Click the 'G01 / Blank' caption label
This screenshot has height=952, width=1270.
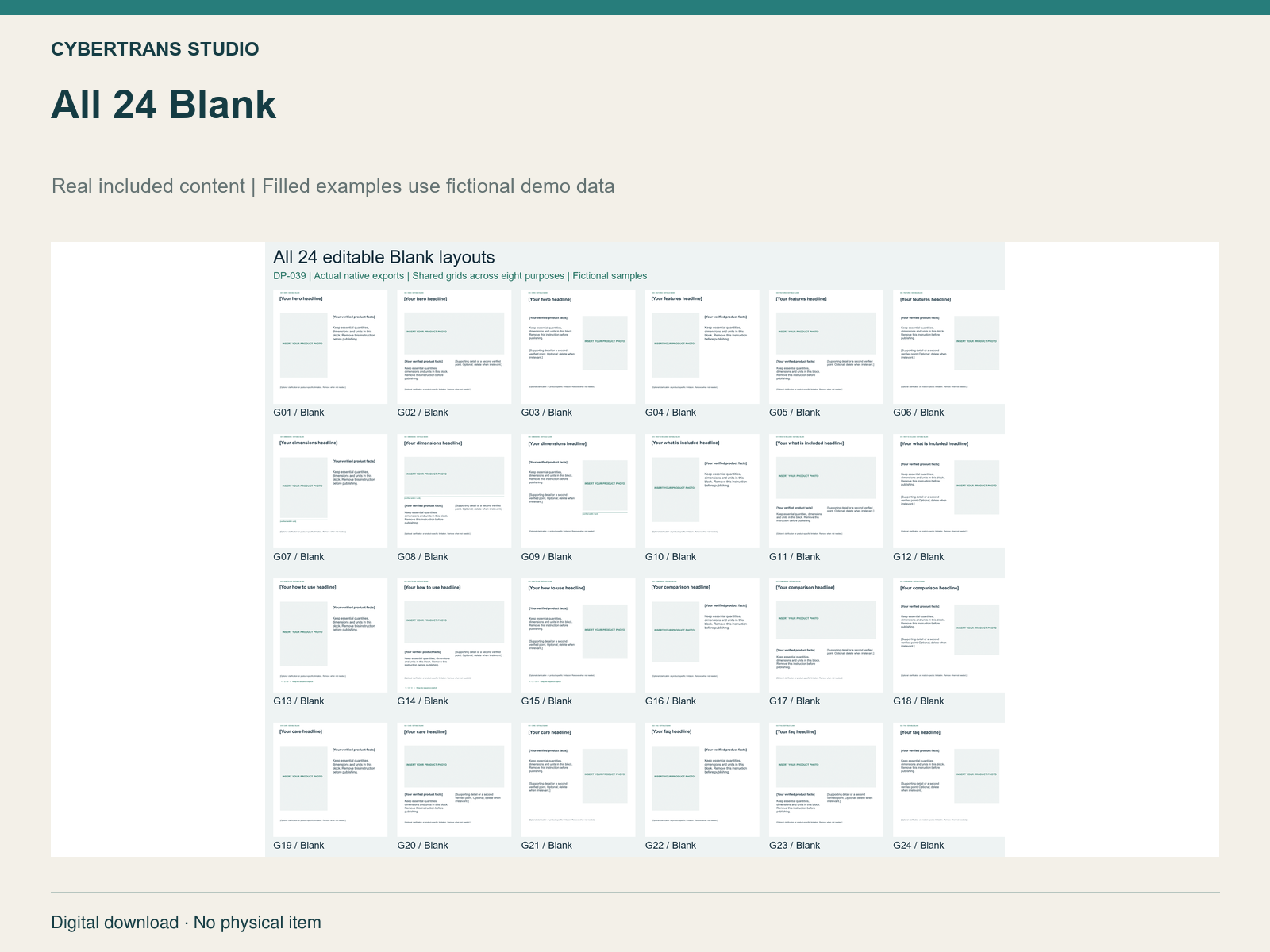click(298, 413)
